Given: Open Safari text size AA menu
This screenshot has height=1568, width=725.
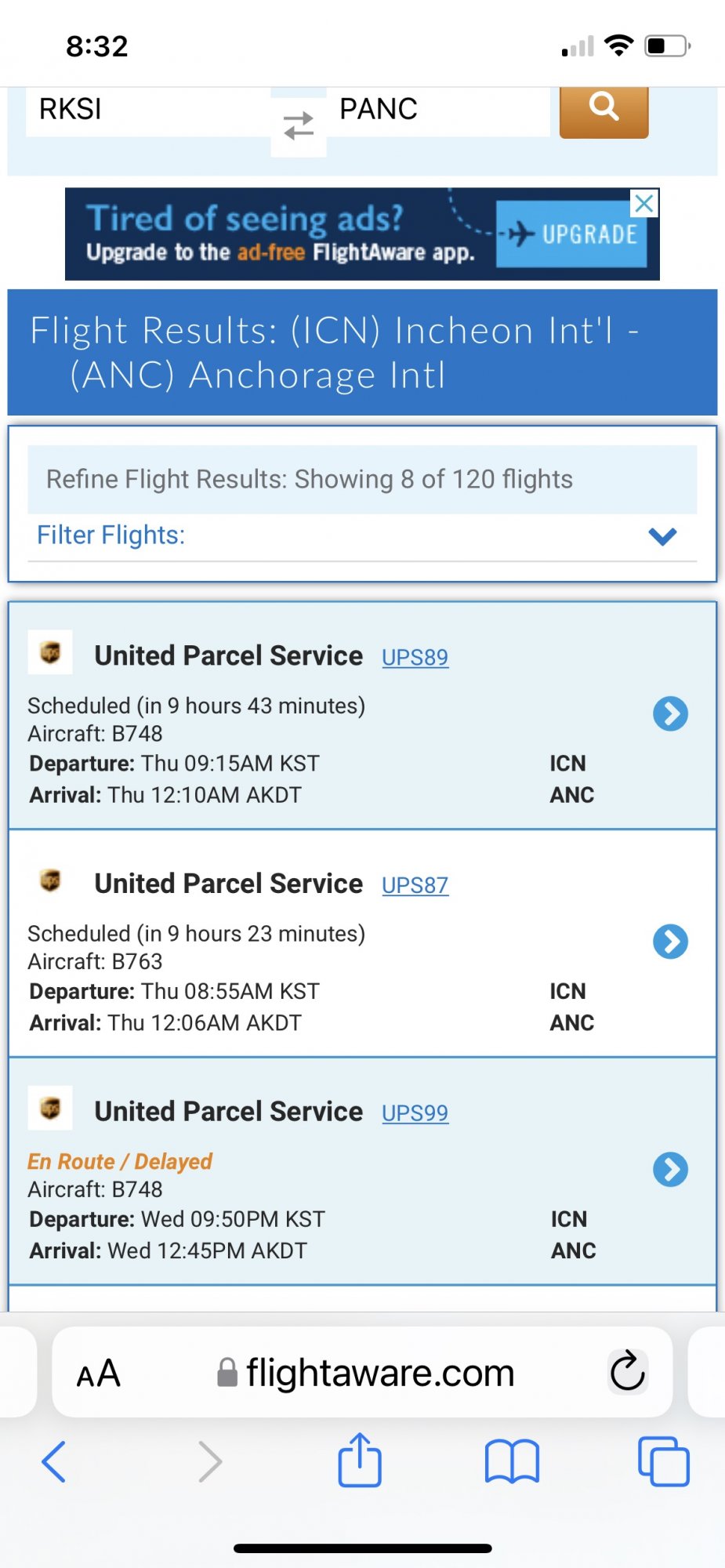Looking at the screenshot, I should 99,1374.
